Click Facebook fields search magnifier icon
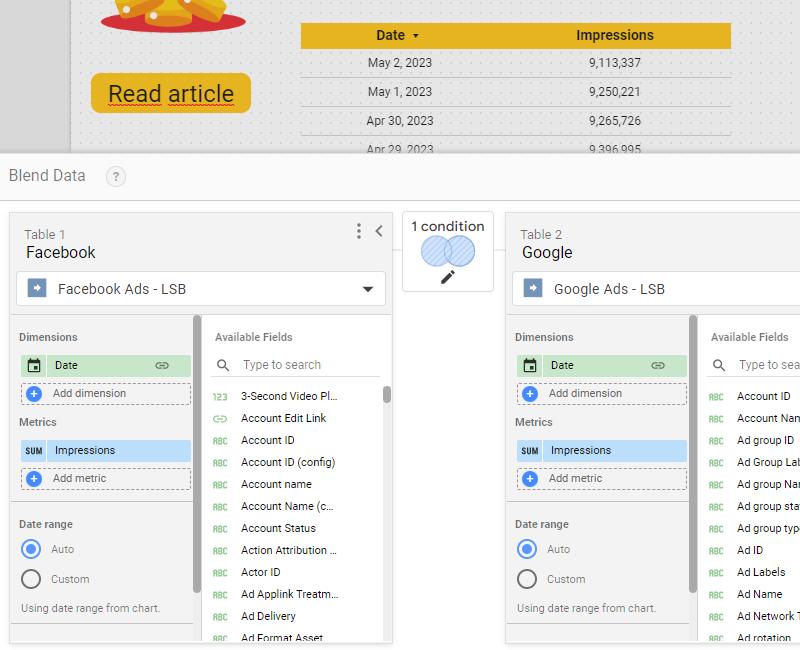This screenshot has height=650, width=800. tap(223, 365)
